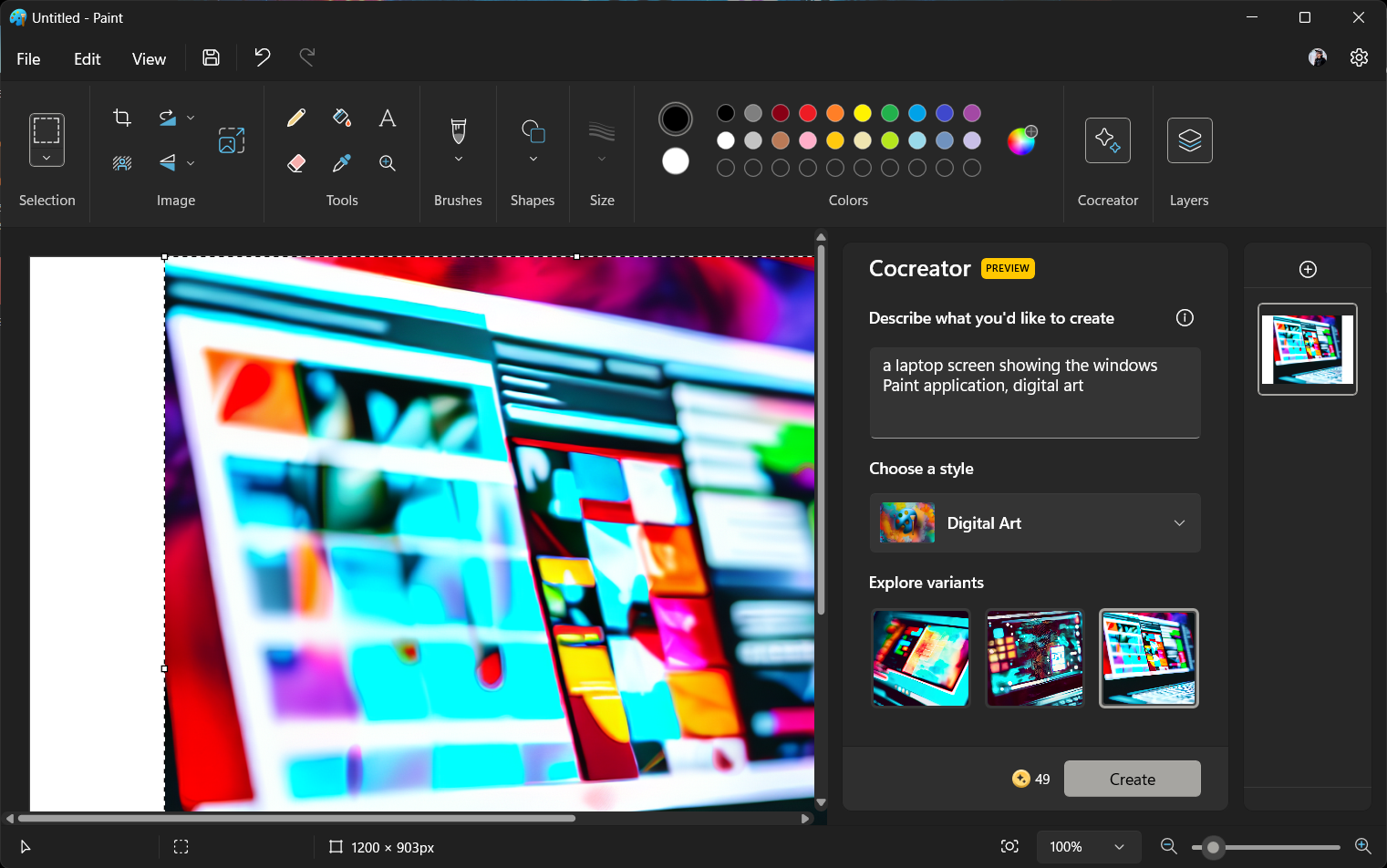Select the third Explore variants thumbnail
1387x868 pixels.
pos(1148,658)
